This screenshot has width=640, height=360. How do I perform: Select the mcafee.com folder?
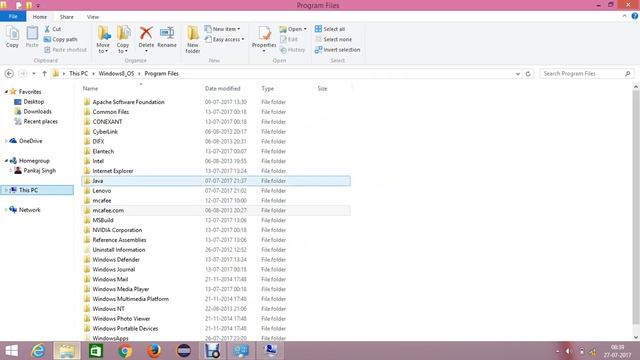pos(216,210)
